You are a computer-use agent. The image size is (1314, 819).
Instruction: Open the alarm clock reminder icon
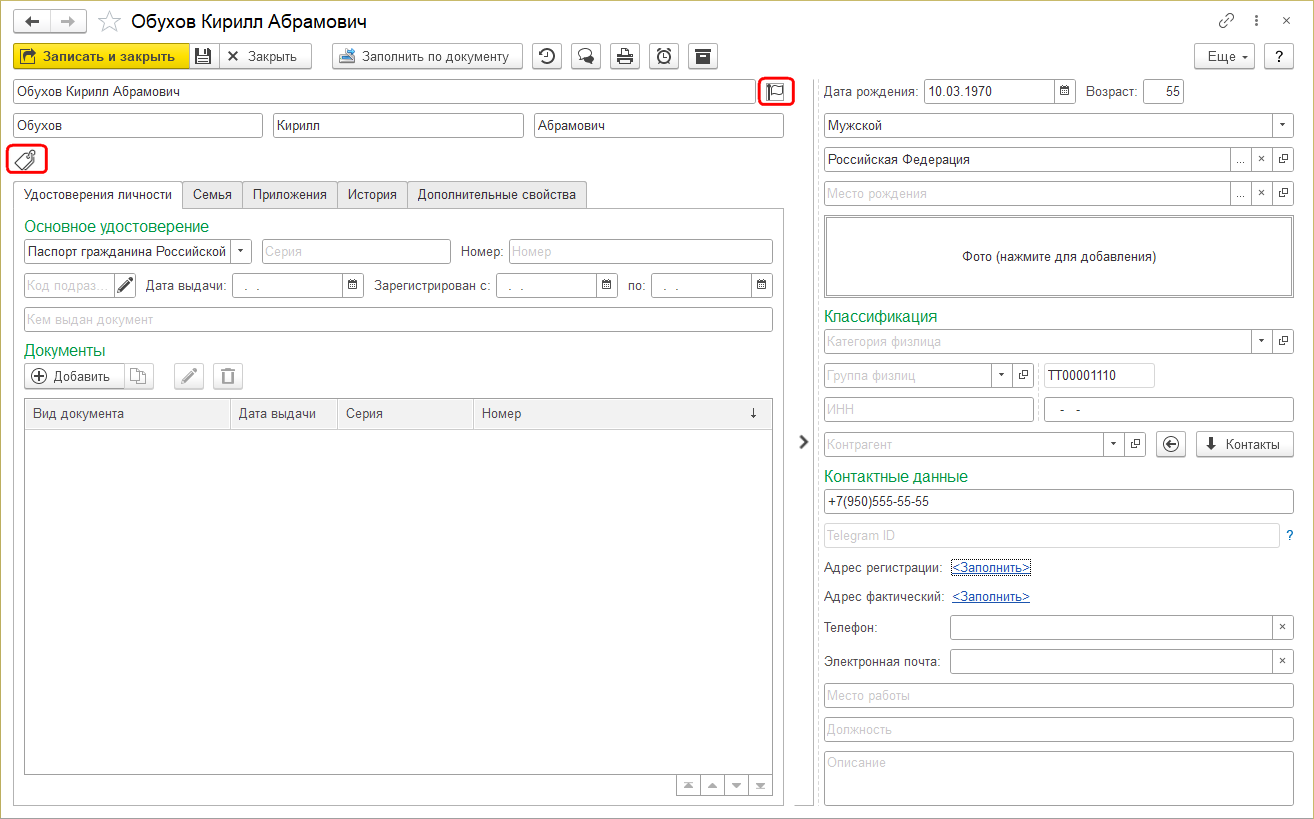tap(664, 56)
